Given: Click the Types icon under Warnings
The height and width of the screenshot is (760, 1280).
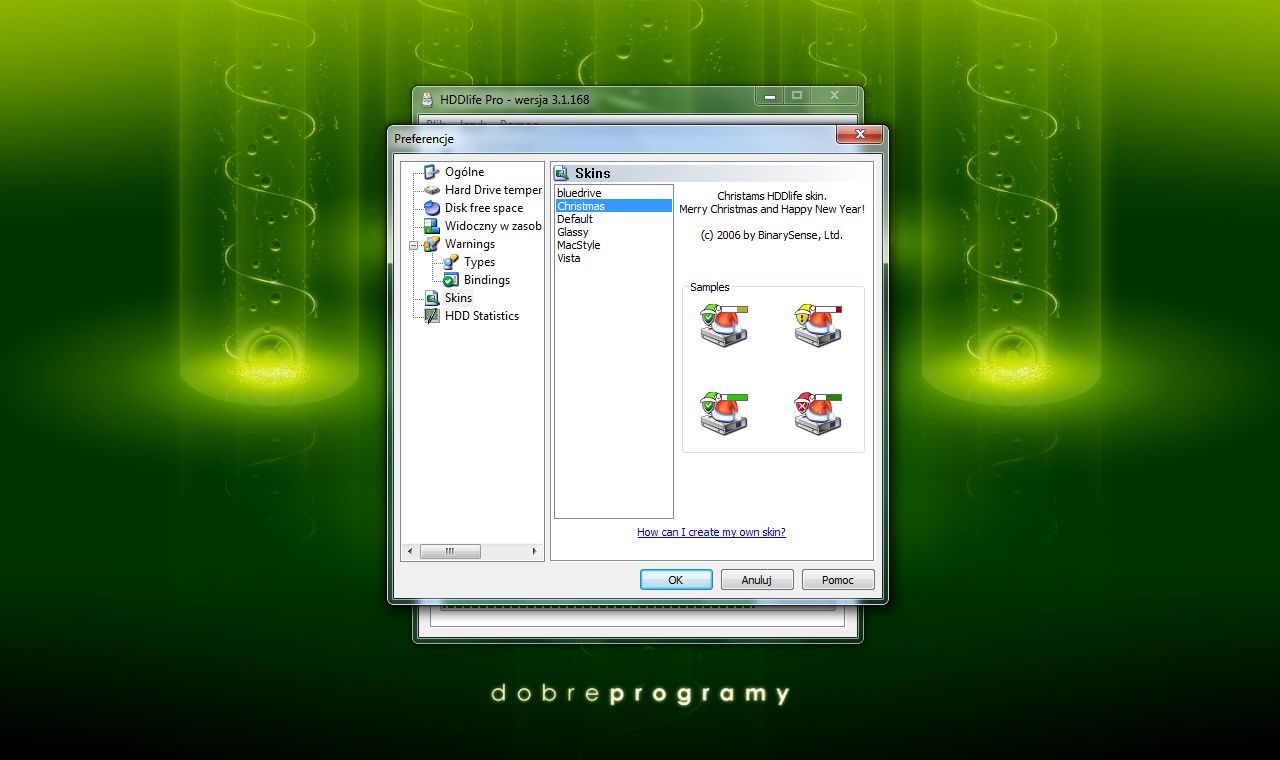Looking at the screenshot, I should tap(450, 262).
